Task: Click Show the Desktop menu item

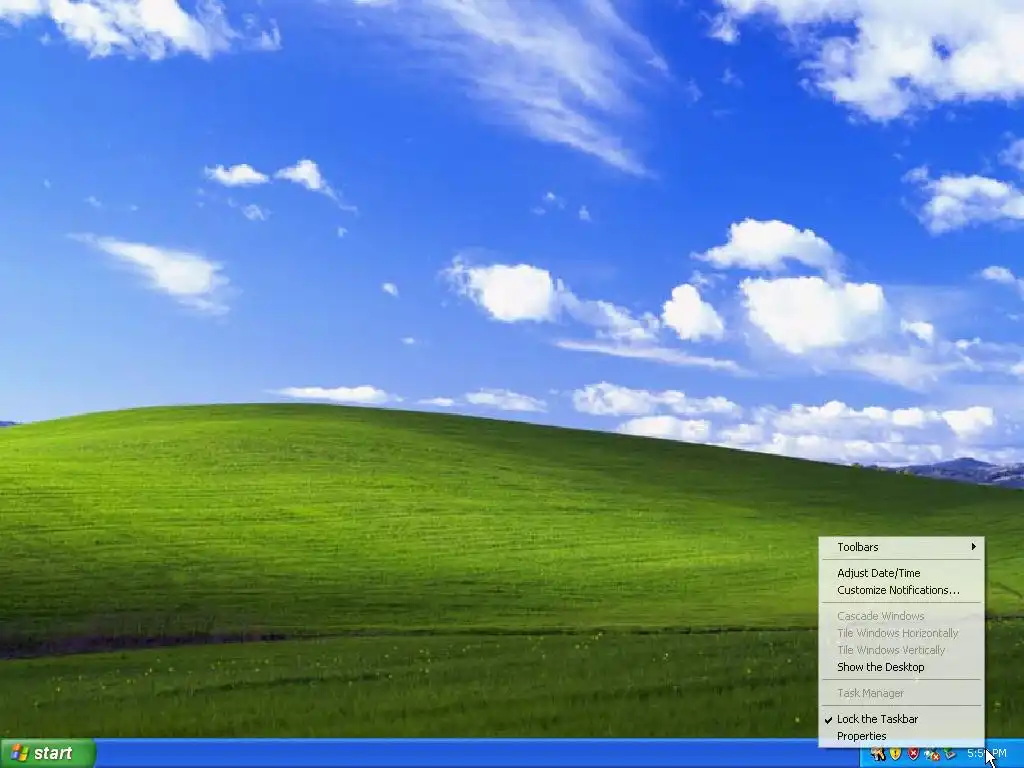Action: [x=901, y=667]
